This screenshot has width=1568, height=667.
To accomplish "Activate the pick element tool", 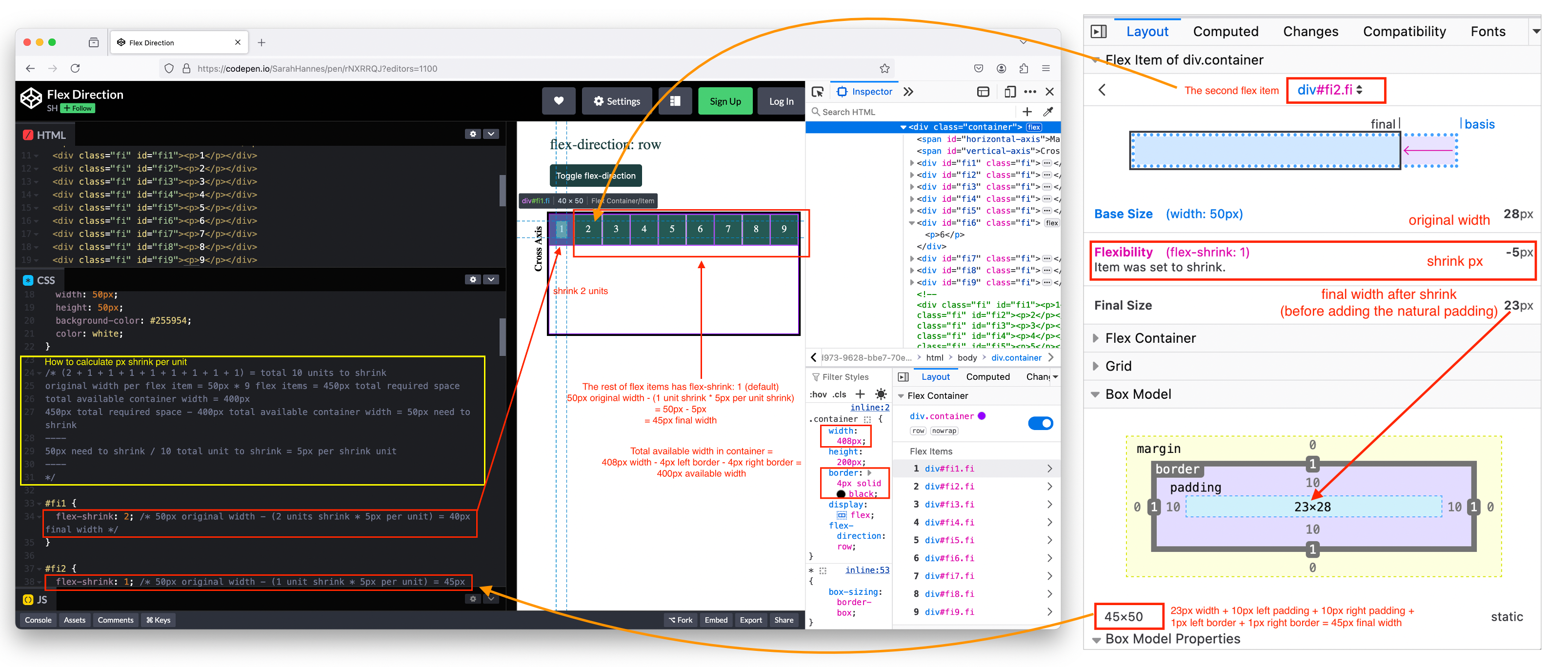I will (818, 92).
